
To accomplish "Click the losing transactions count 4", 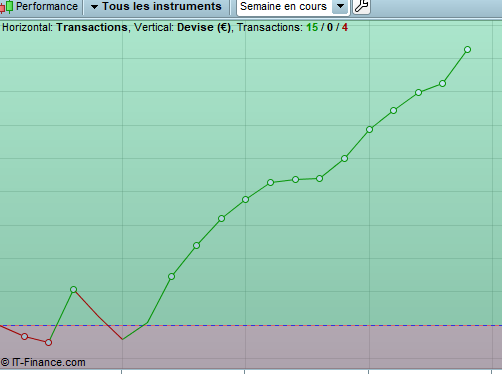I will (345, 27).
